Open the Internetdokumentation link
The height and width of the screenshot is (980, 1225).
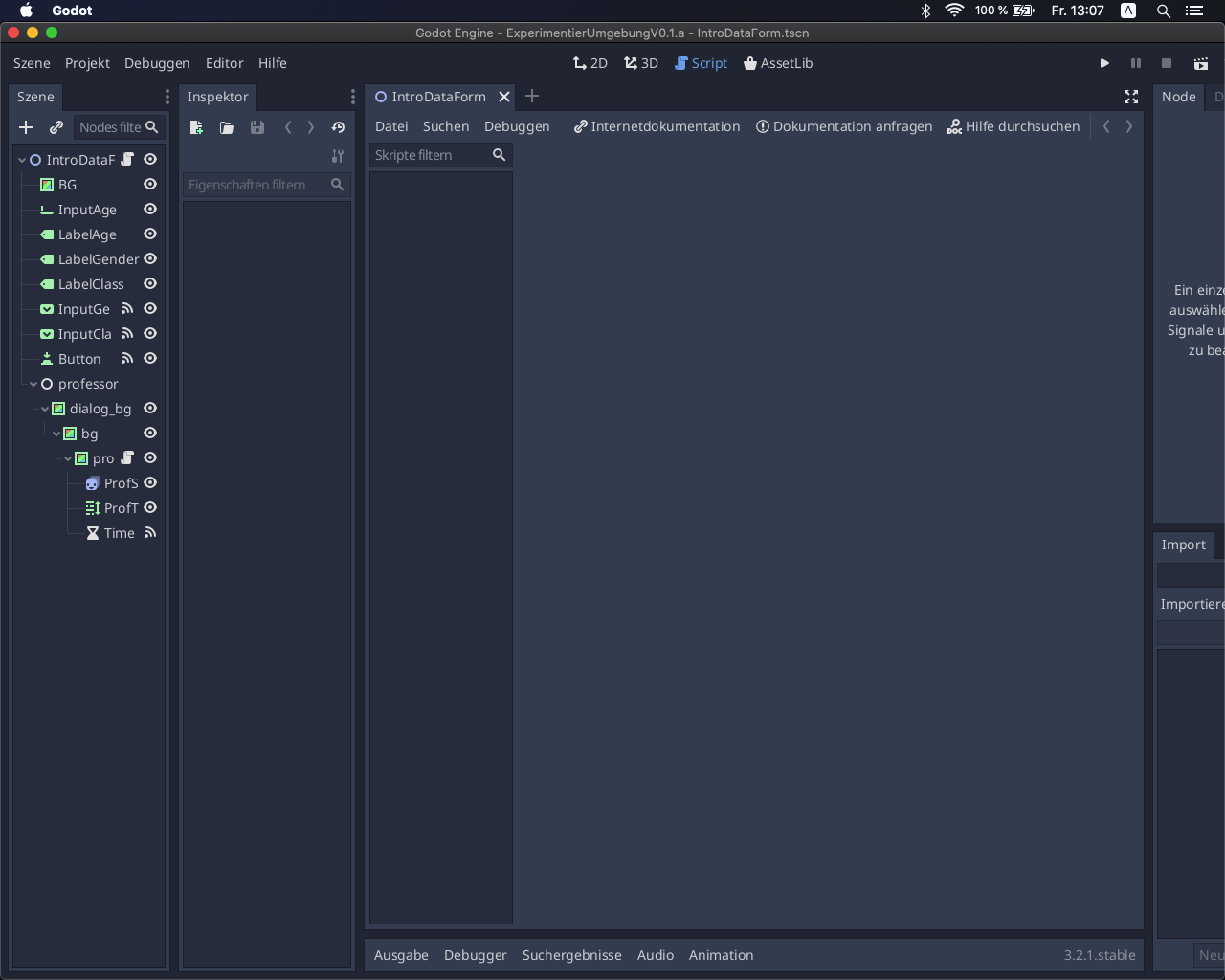(x=657, y=126)
